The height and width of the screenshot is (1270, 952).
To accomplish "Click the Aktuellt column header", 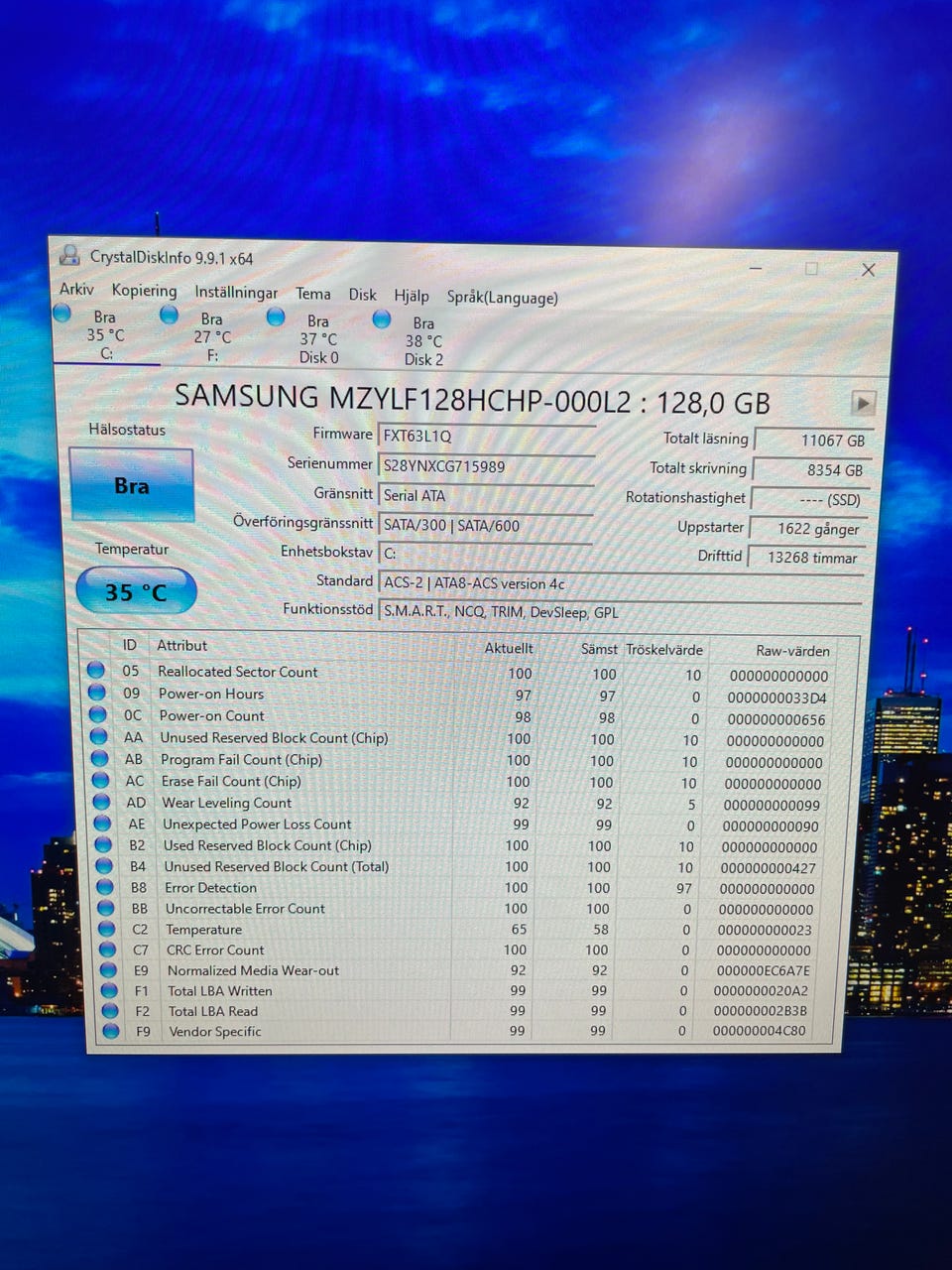I will 509,648.
